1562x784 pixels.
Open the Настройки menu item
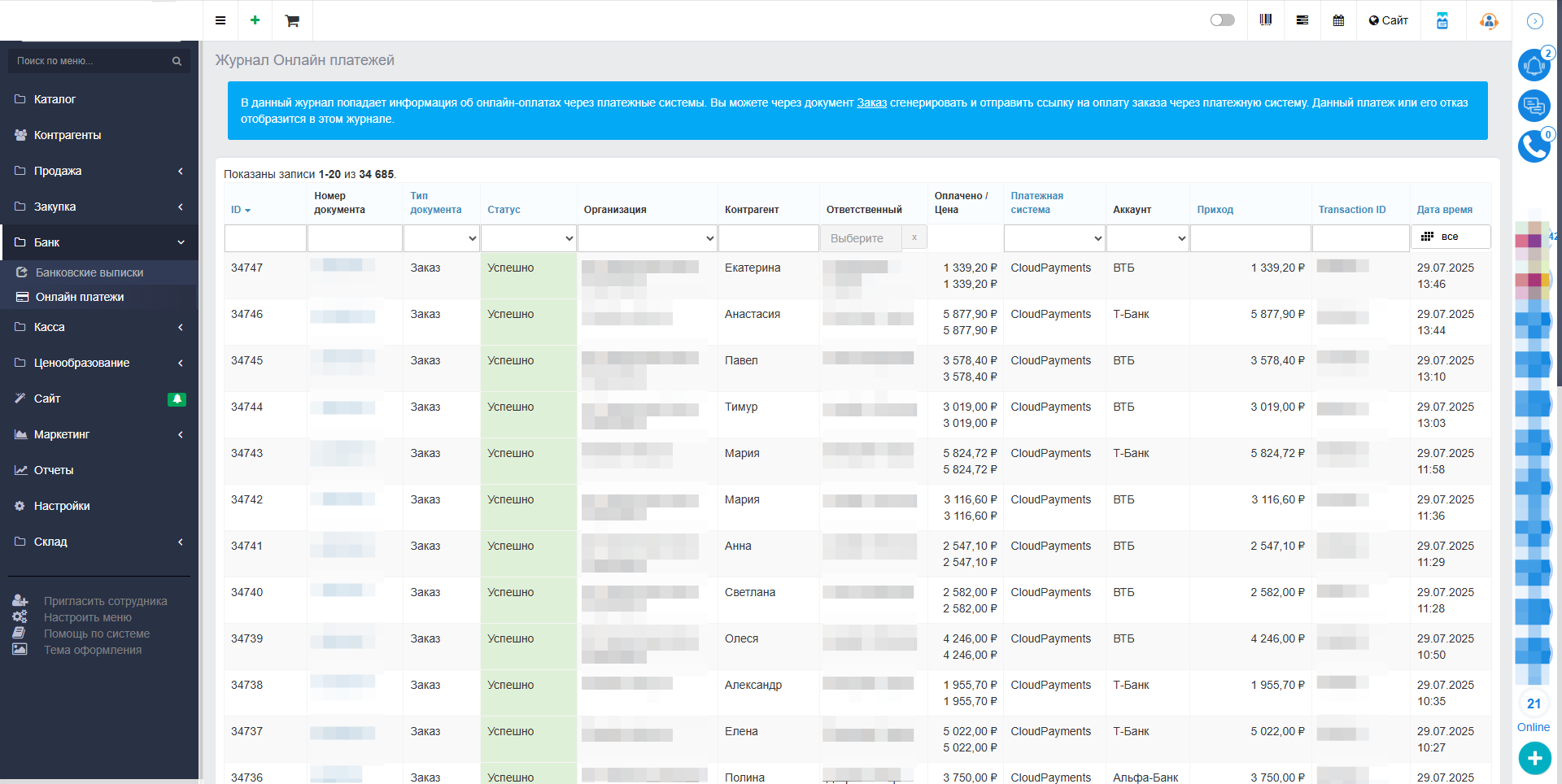point(99,506)
